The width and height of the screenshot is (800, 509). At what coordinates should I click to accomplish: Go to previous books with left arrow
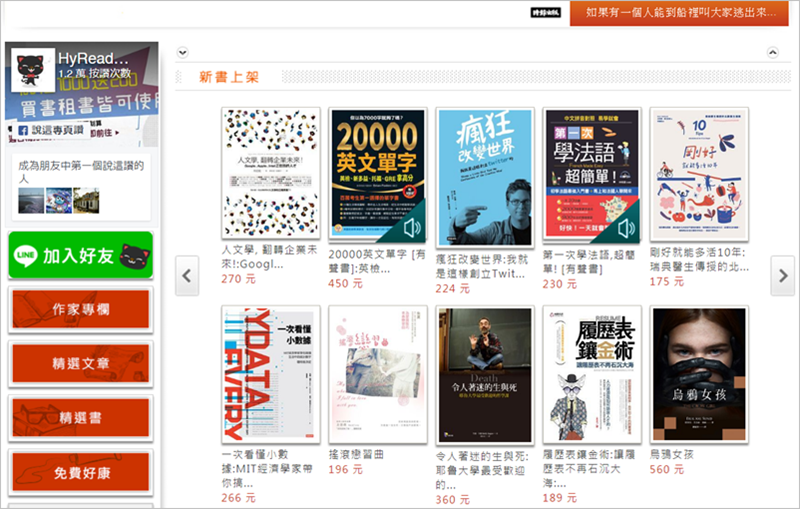pos(187,275)
